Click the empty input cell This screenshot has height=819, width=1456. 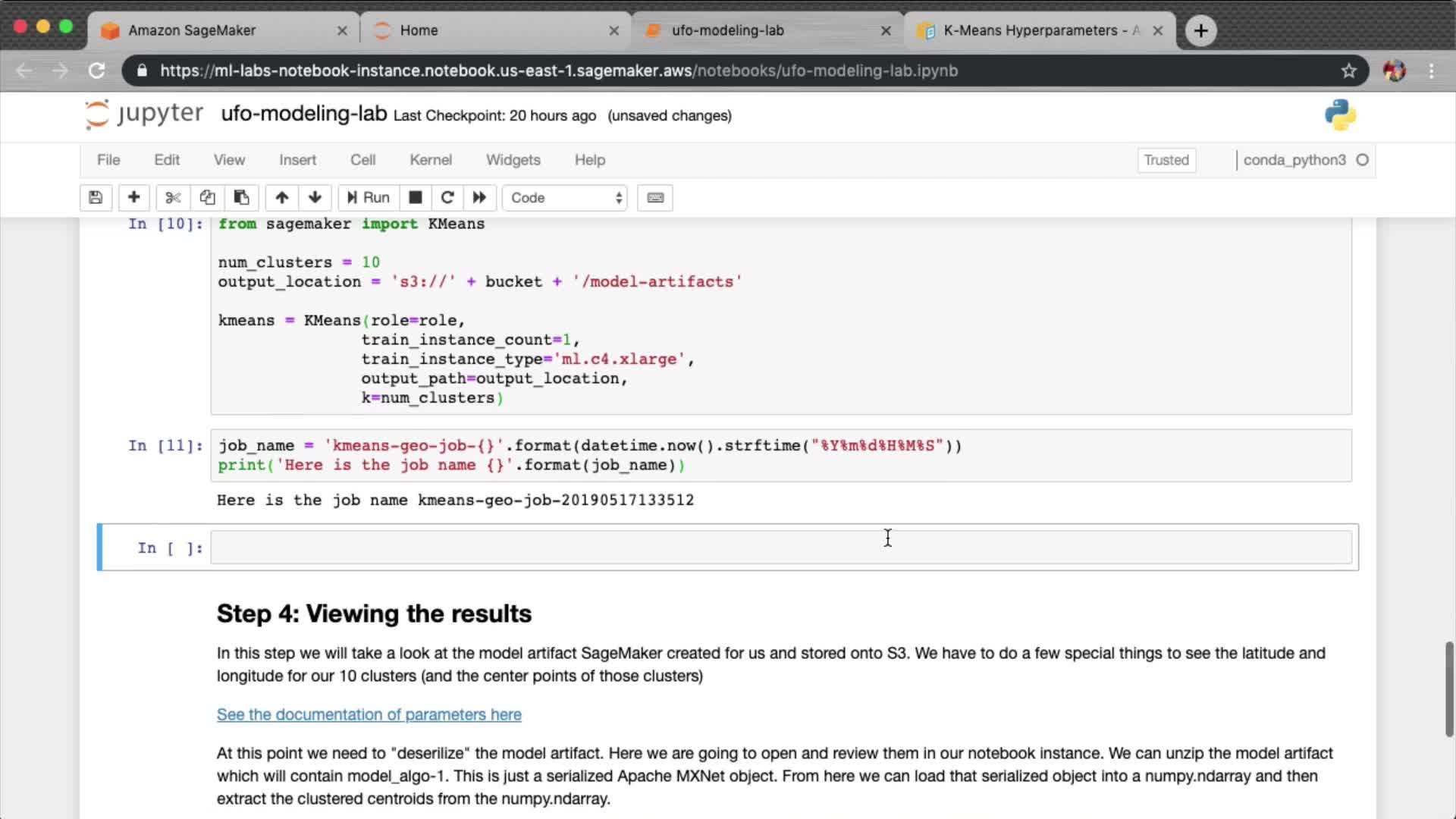point(781,548)
